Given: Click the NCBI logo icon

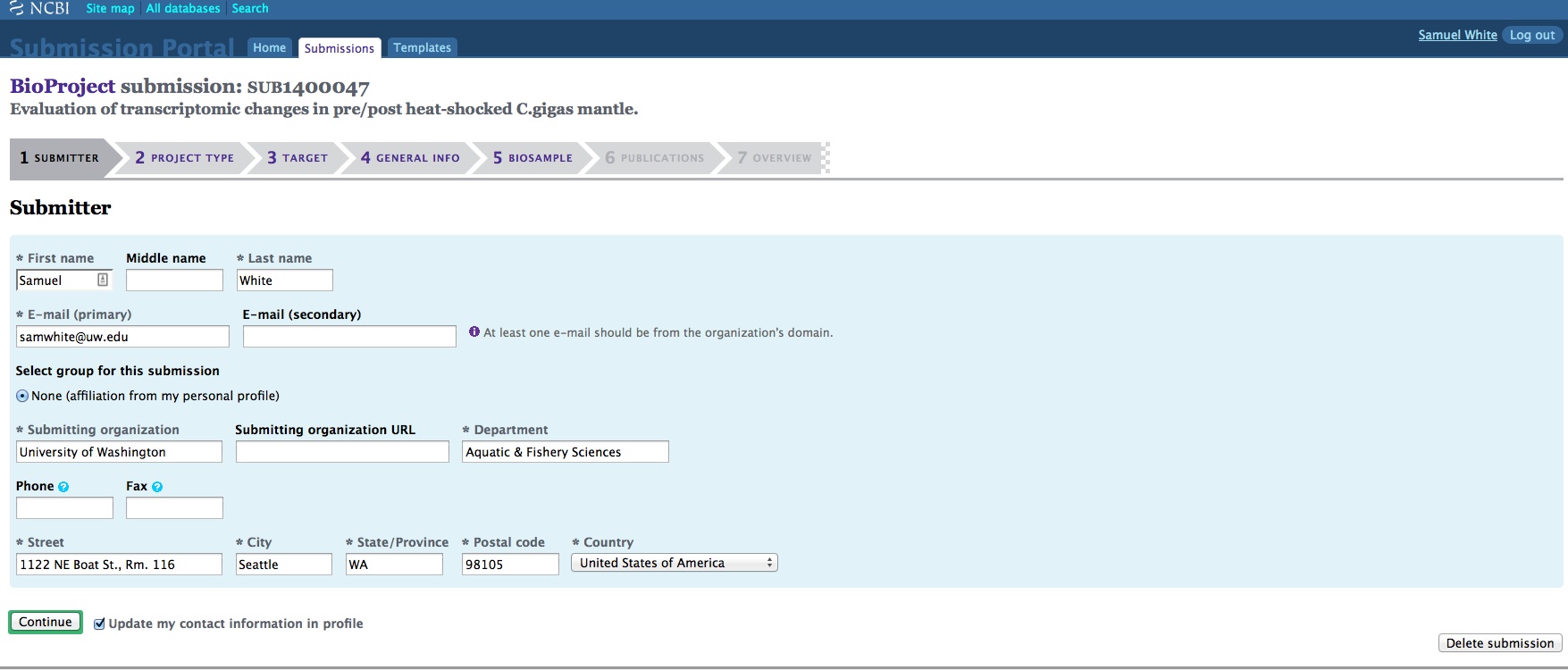Looking at the screenshot, I should 16,8.
